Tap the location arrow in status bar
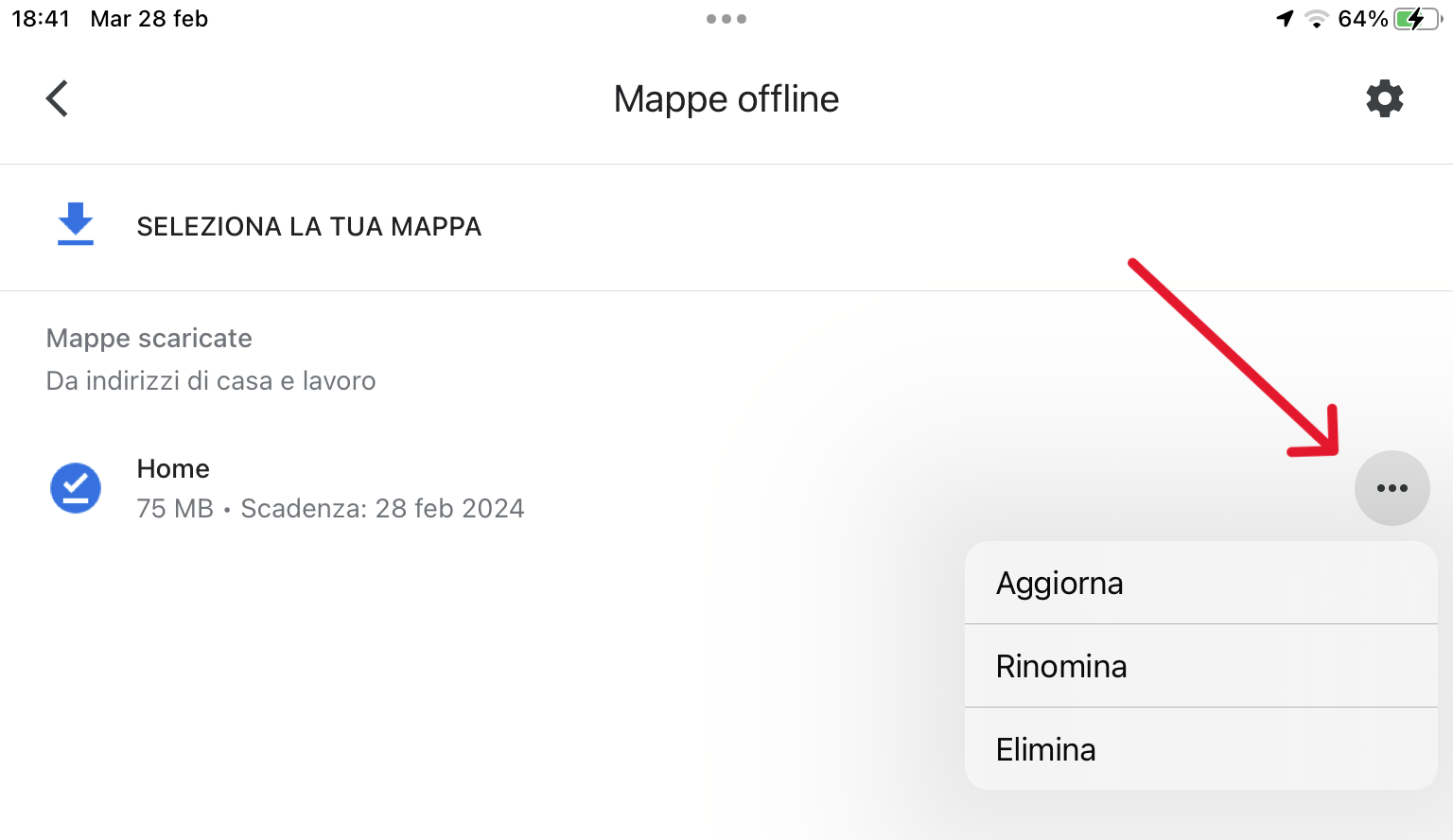Image resolution: width=1453 pixels, height=840 pixels. click(1285, 19)
